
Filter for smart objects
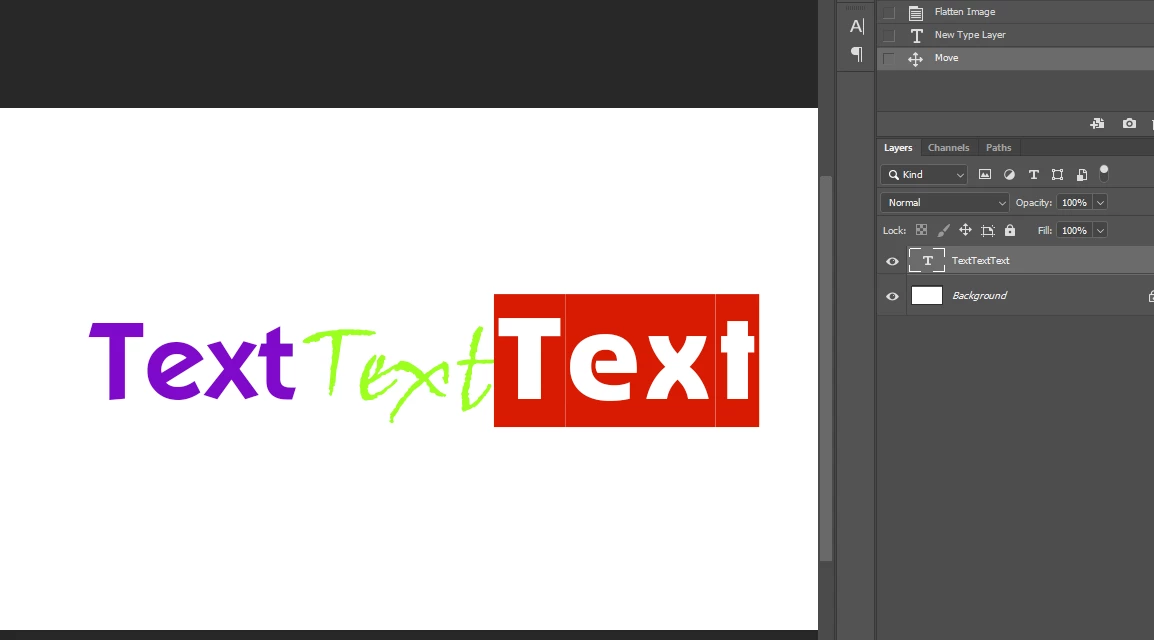point(1082,174)
